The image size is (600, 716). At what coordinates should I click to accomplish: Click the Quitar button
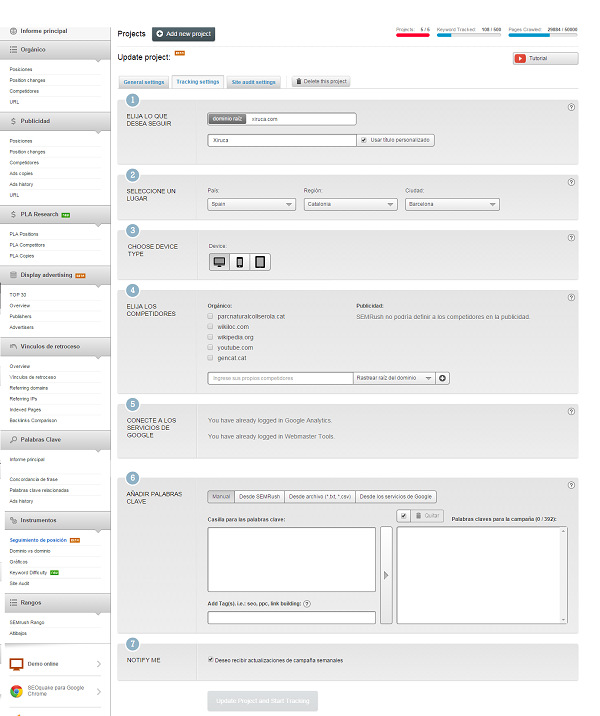pos(427,516)
